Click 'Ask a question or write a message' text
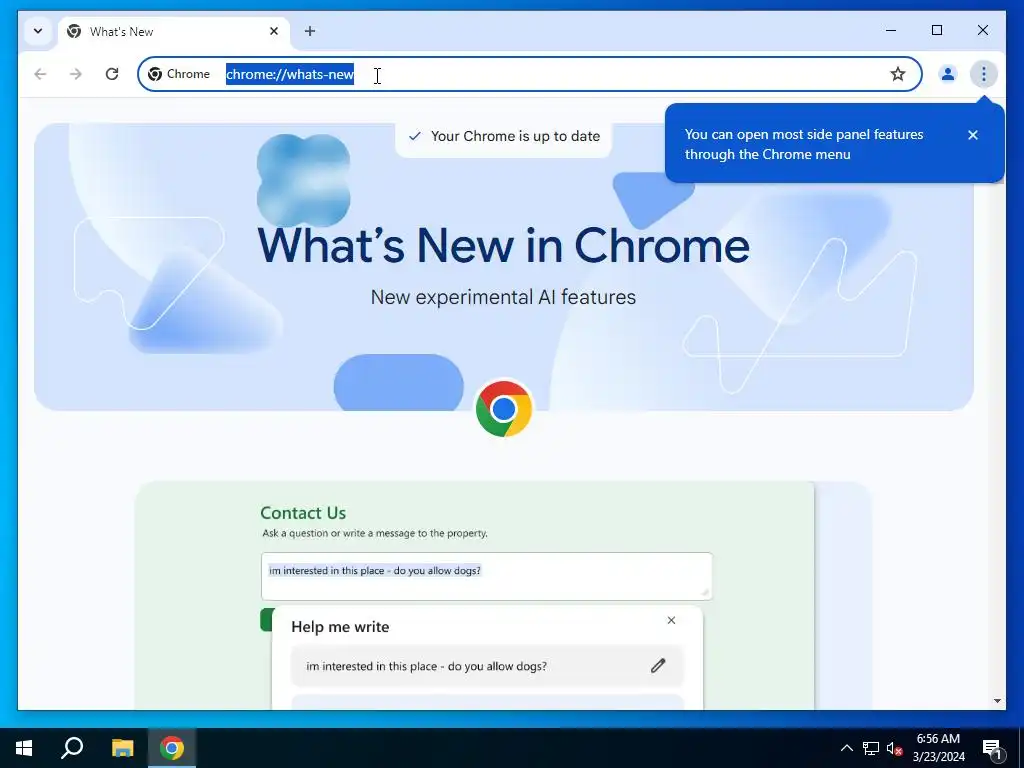Viewport: 1024px width, 768px height. click(x=375, y=533)
